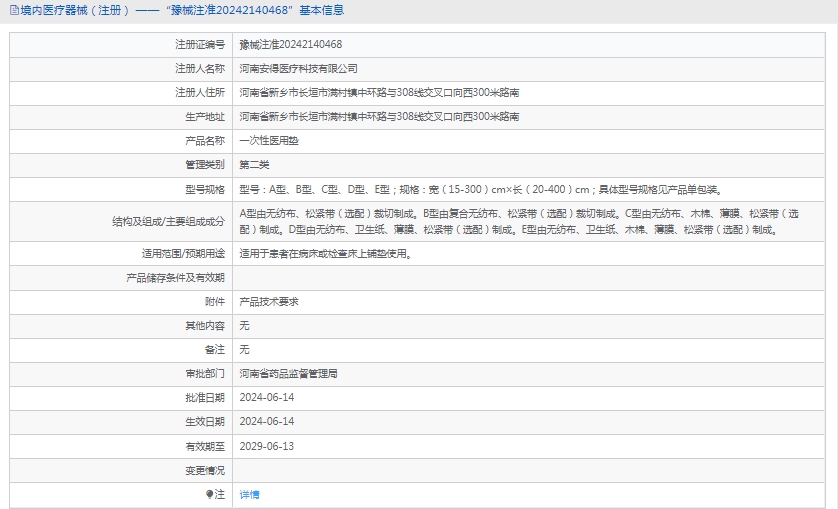Viewport: 838px width, 509px height.
Task: Click the document icon in the page header
Action: click(12, 11)
